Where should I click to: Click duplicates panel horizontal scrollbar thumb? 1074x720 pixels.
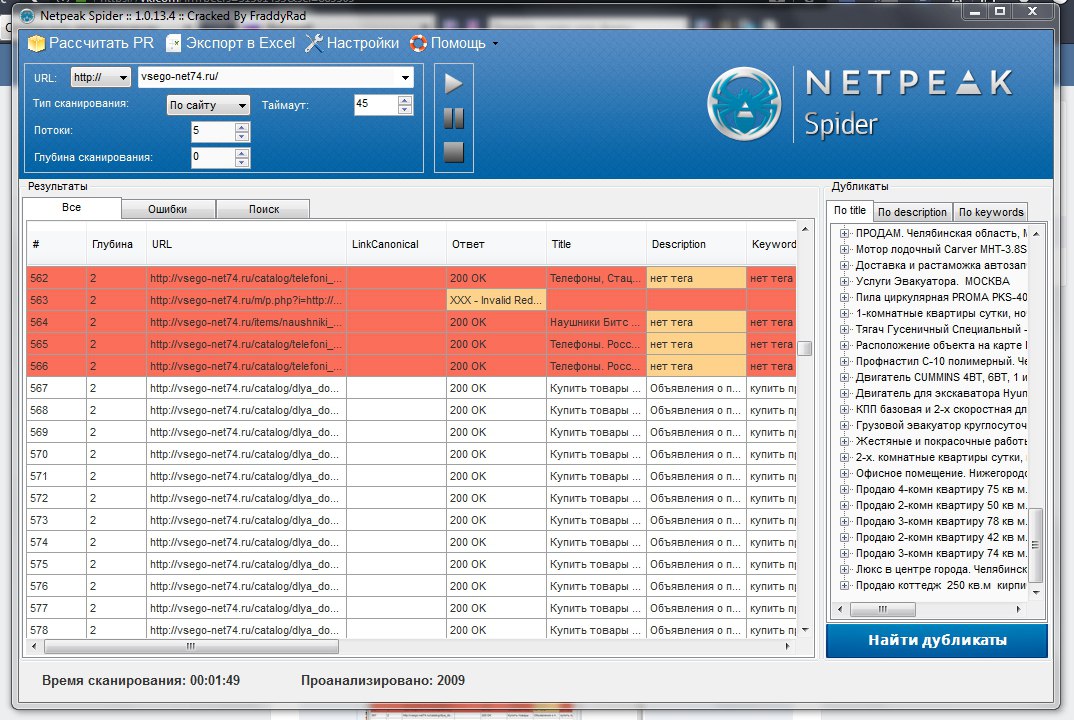[882, 609]
